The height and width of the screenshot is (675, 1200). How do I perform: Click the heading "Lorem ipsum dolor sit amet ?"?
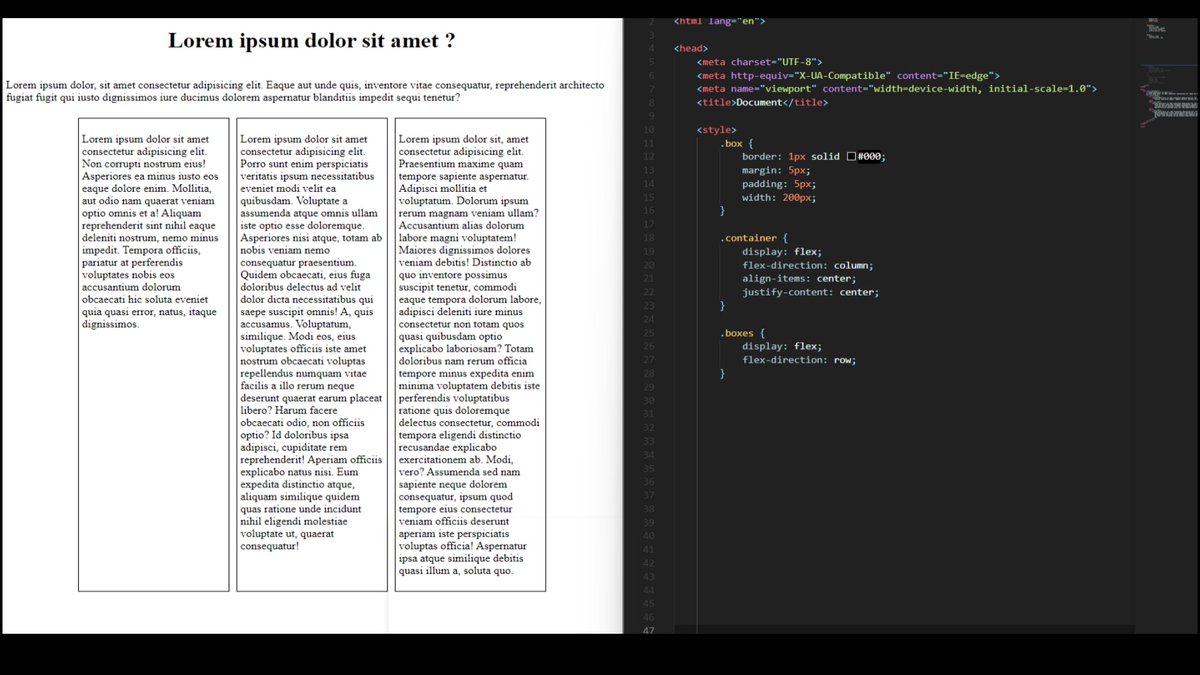pos(312,41)
